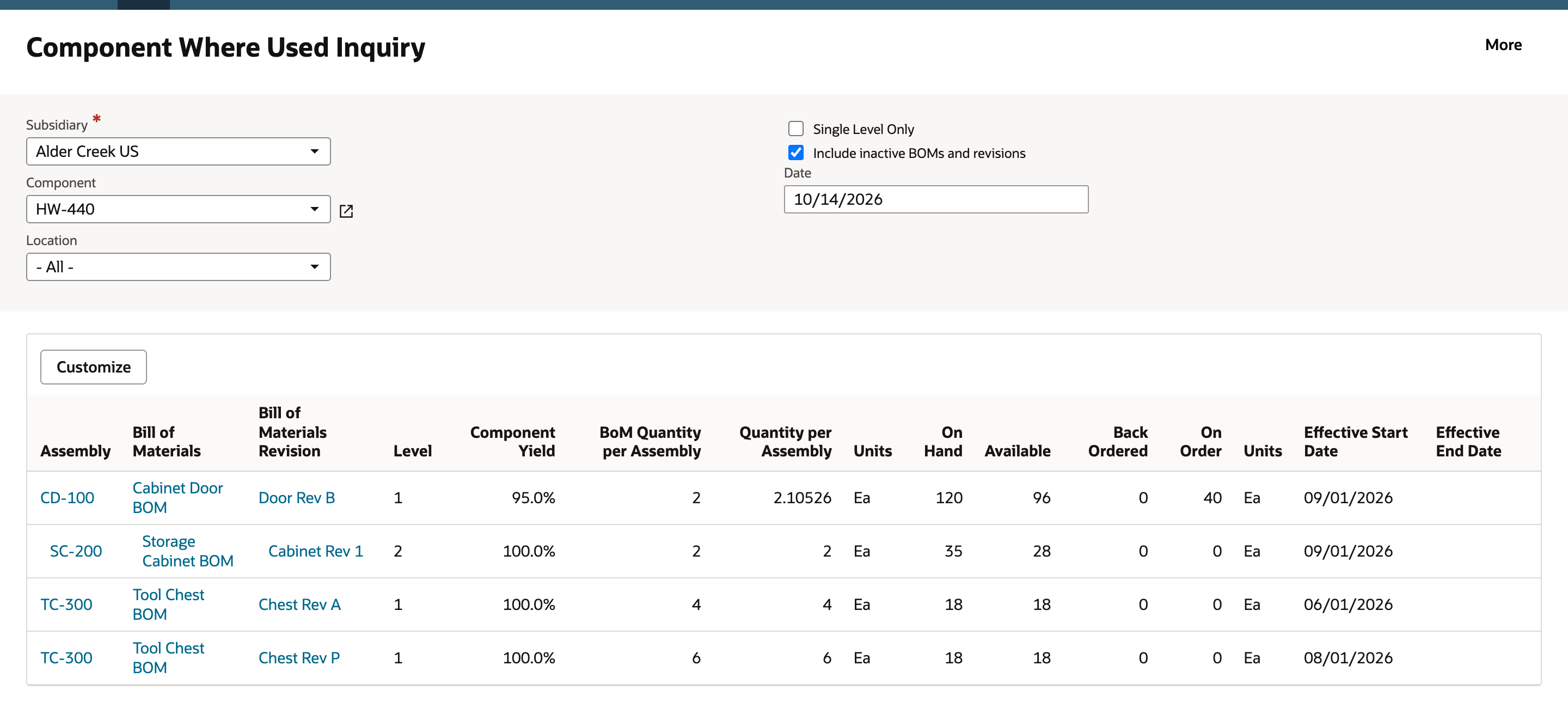Select the Available value 28
The width and height of the screenshot is (1568, 708).
[1042, 552]
